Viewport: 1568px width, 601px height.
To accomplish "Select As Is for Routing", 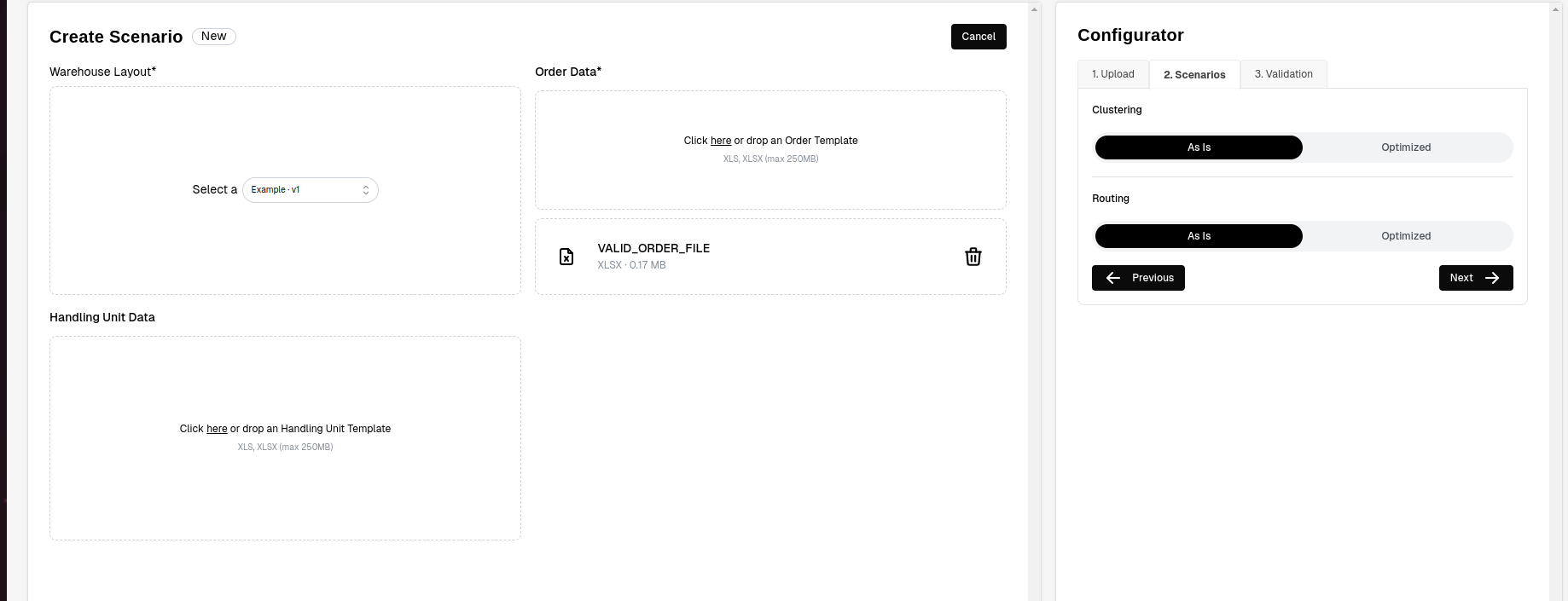I will (x=1199, y=236).
